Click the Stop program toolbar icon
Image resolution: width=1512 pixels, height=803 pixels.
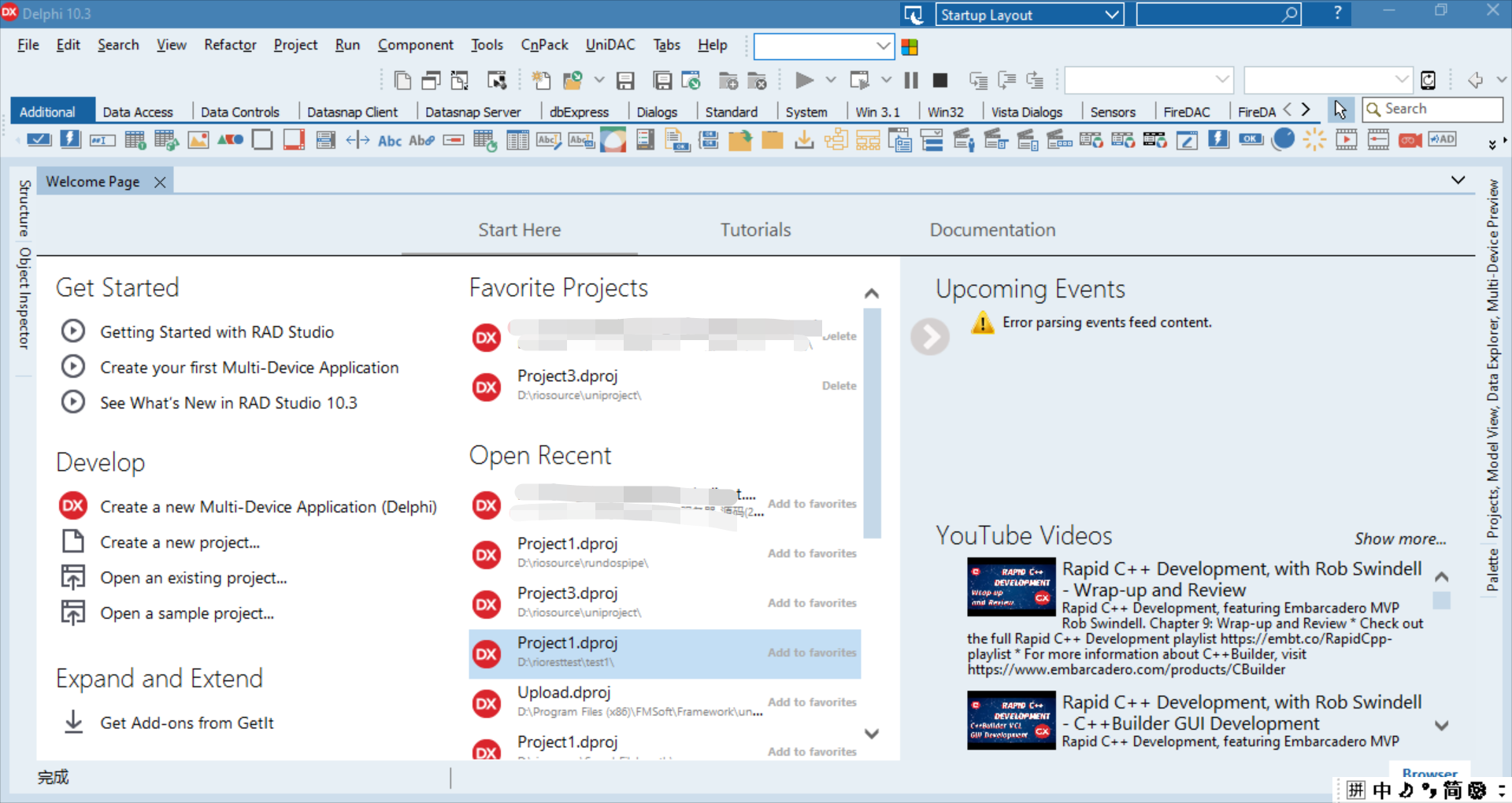[x=940, y=80]
